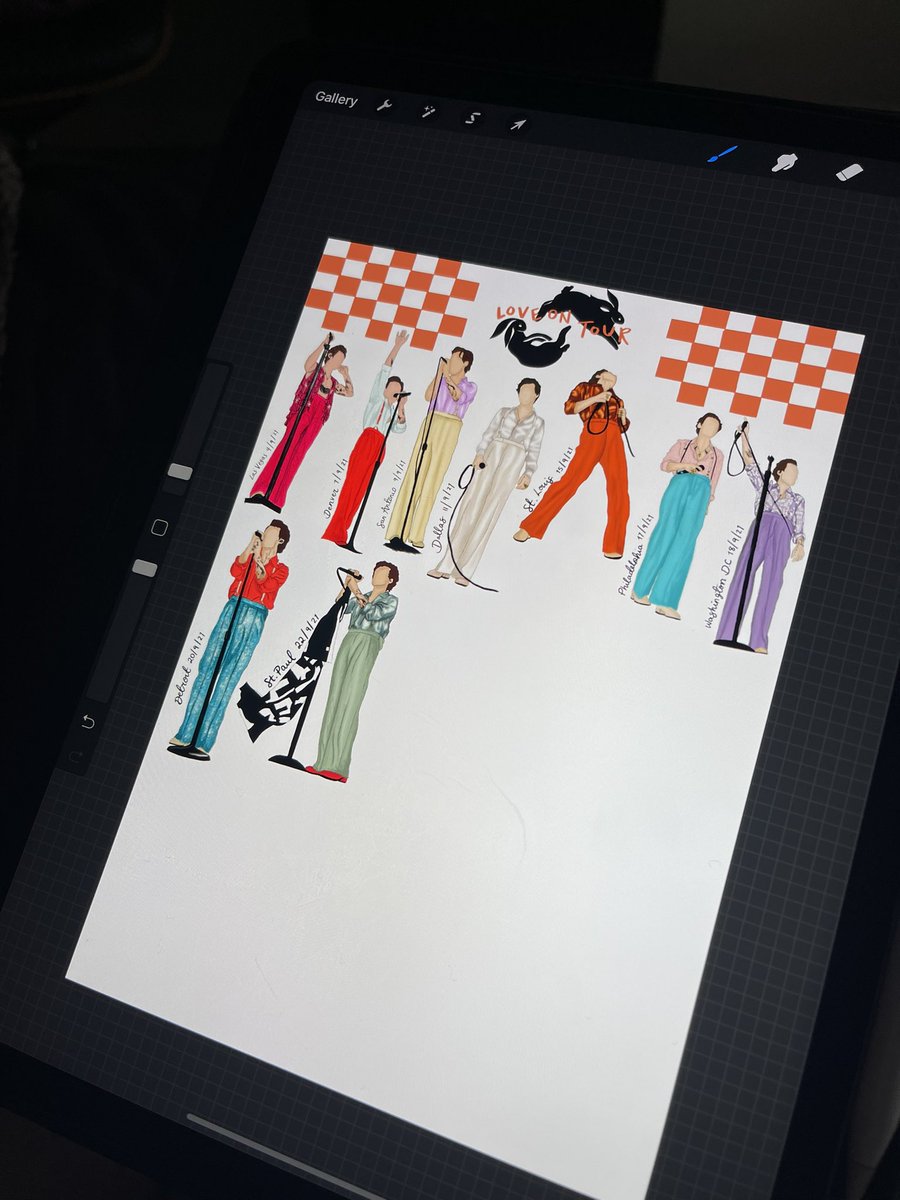Tap the square Modify button in sidebar
Viewport: 900px width, 1200px height.
pos(160,527)
